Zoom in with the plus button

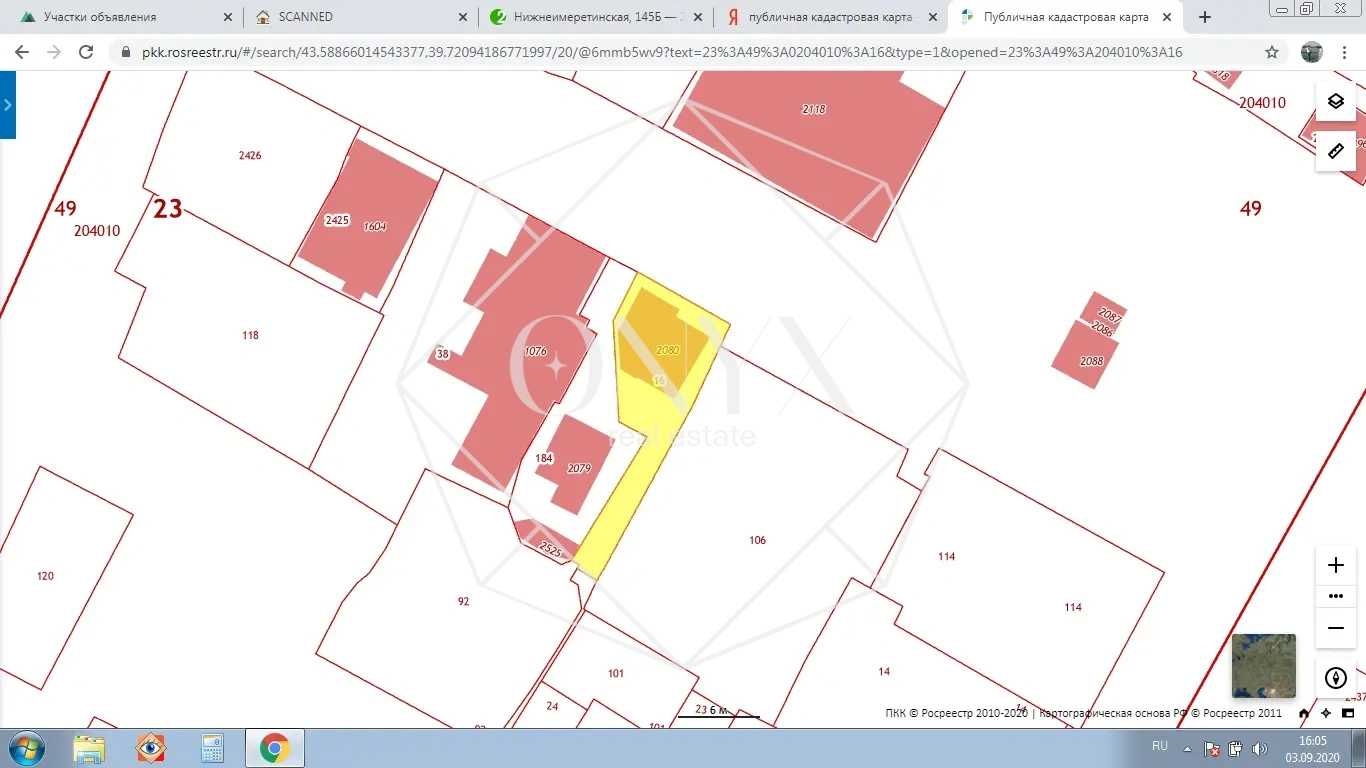point(1335,565)
